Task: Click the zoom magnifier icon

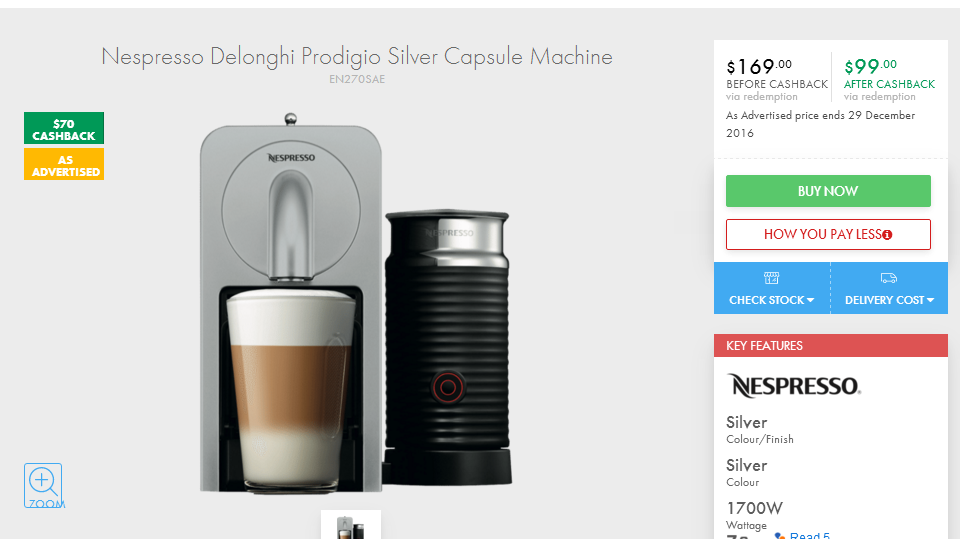Action: [43, 486]
